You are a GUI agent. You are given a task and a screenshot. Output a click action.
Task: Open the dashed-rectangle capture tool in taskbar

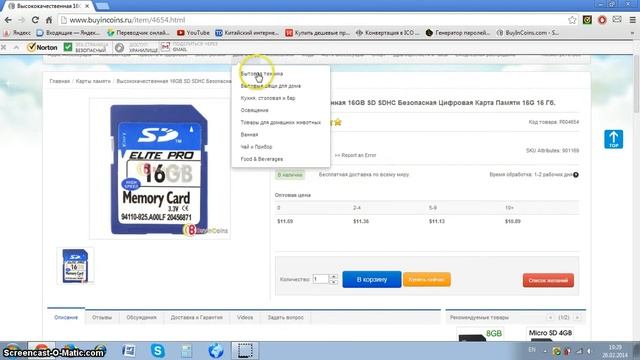245,351
